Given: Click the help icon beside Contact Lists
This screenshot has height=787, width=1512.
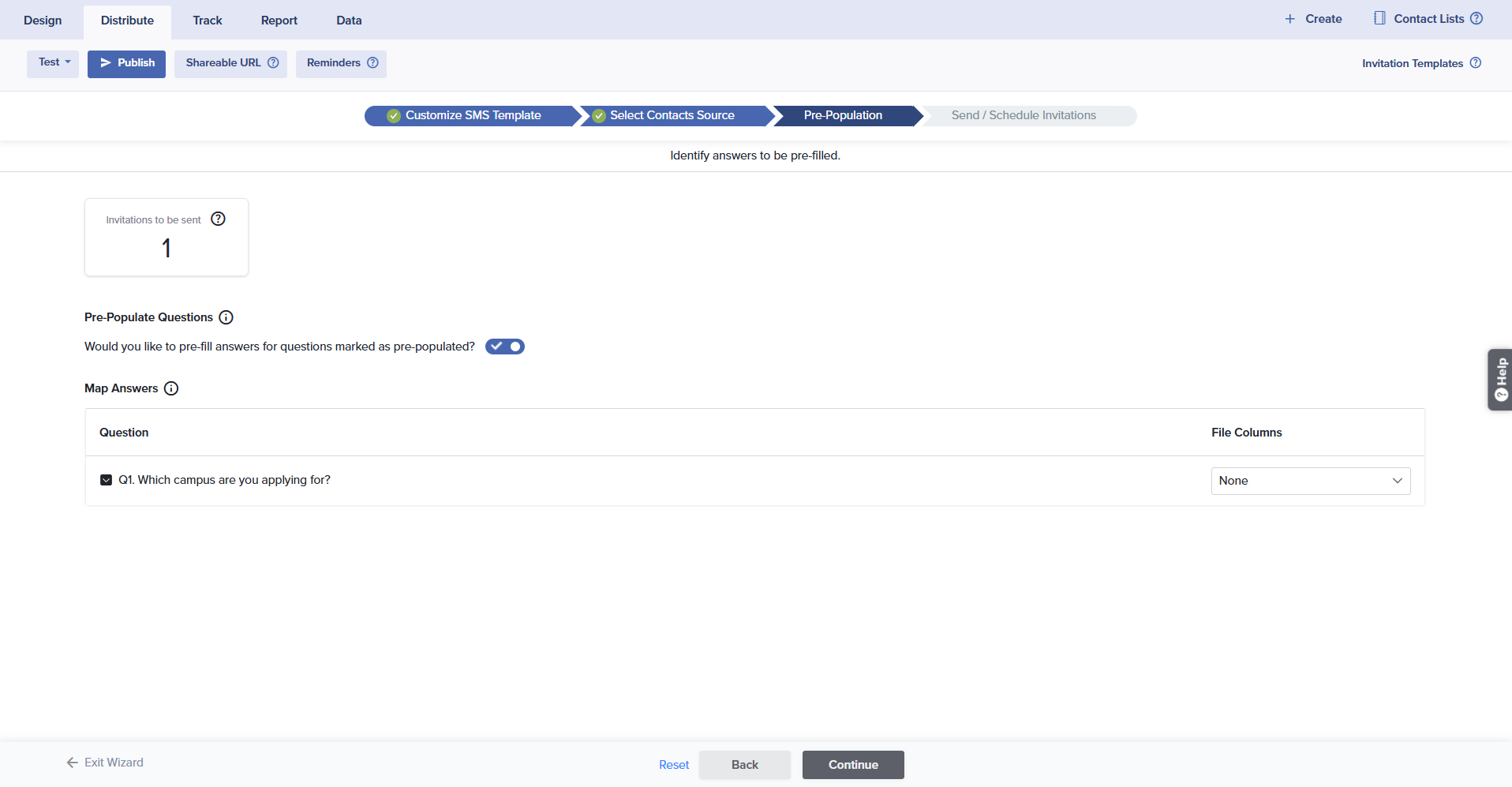Looking at the screenshot, I should pos(1476,19).
